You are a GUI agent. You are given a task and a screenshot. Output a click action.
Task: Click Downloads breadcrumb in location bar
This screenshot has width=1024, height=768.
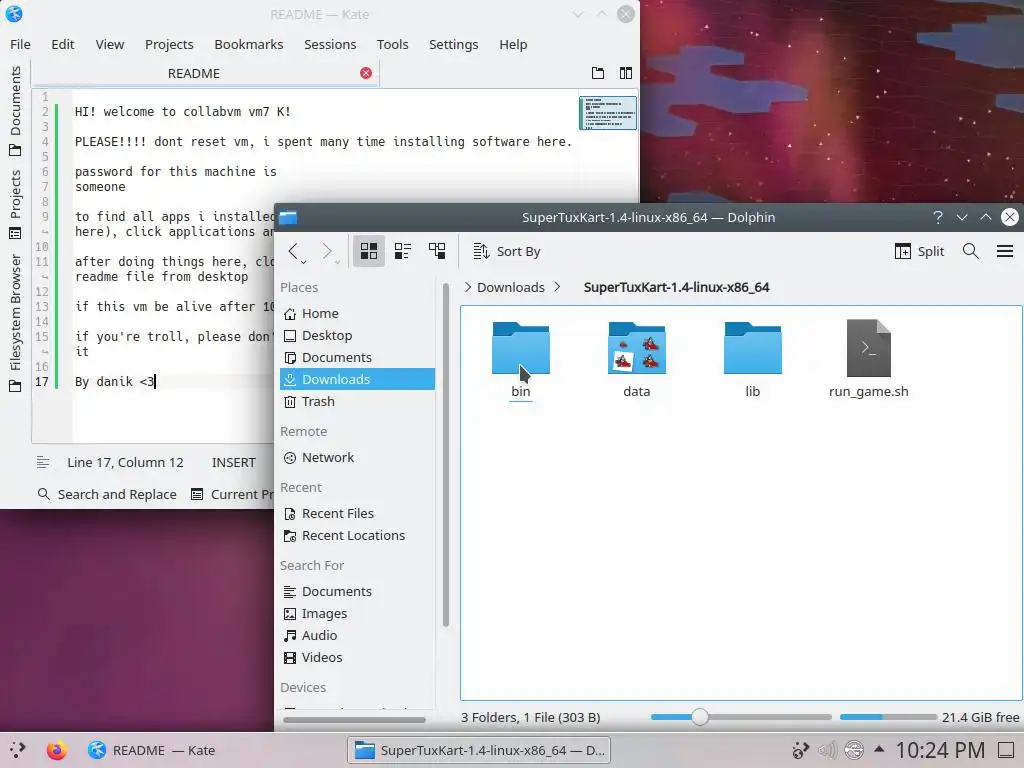pyautogui.click(x=511, y=287)
